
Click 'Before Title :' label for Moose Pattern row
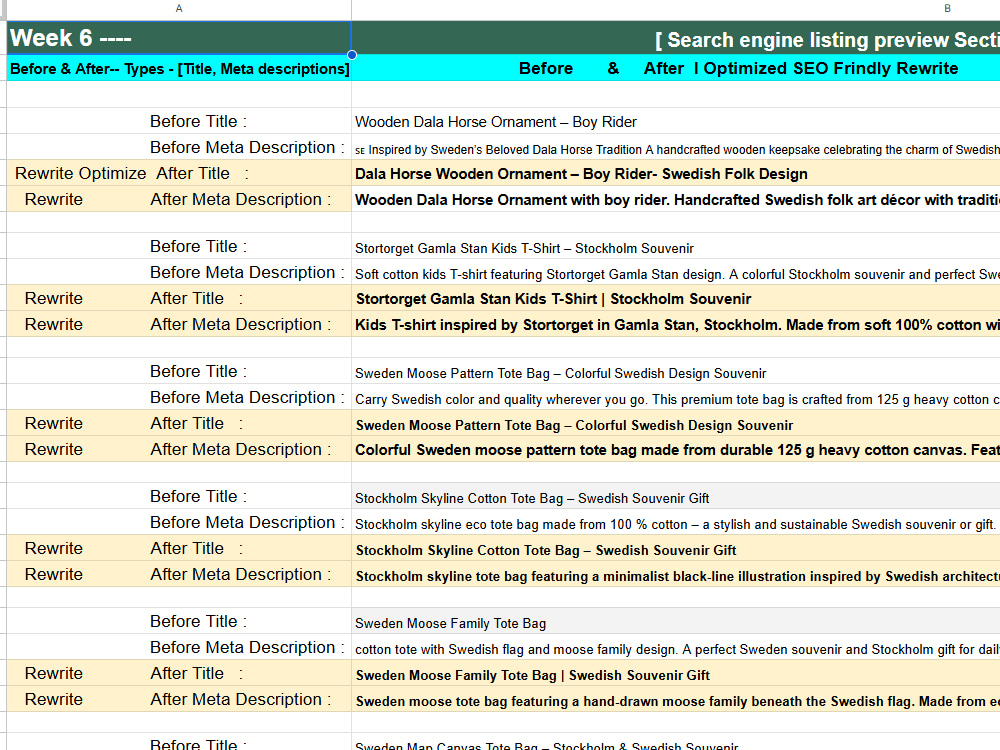pos(179,371)
